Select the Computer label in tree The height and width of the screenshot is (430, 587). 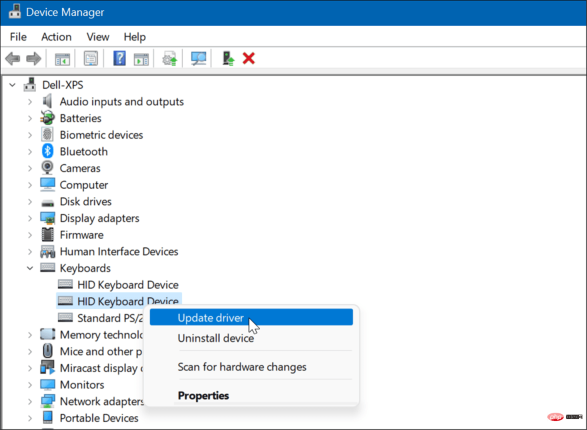click(x=84, y=184)
